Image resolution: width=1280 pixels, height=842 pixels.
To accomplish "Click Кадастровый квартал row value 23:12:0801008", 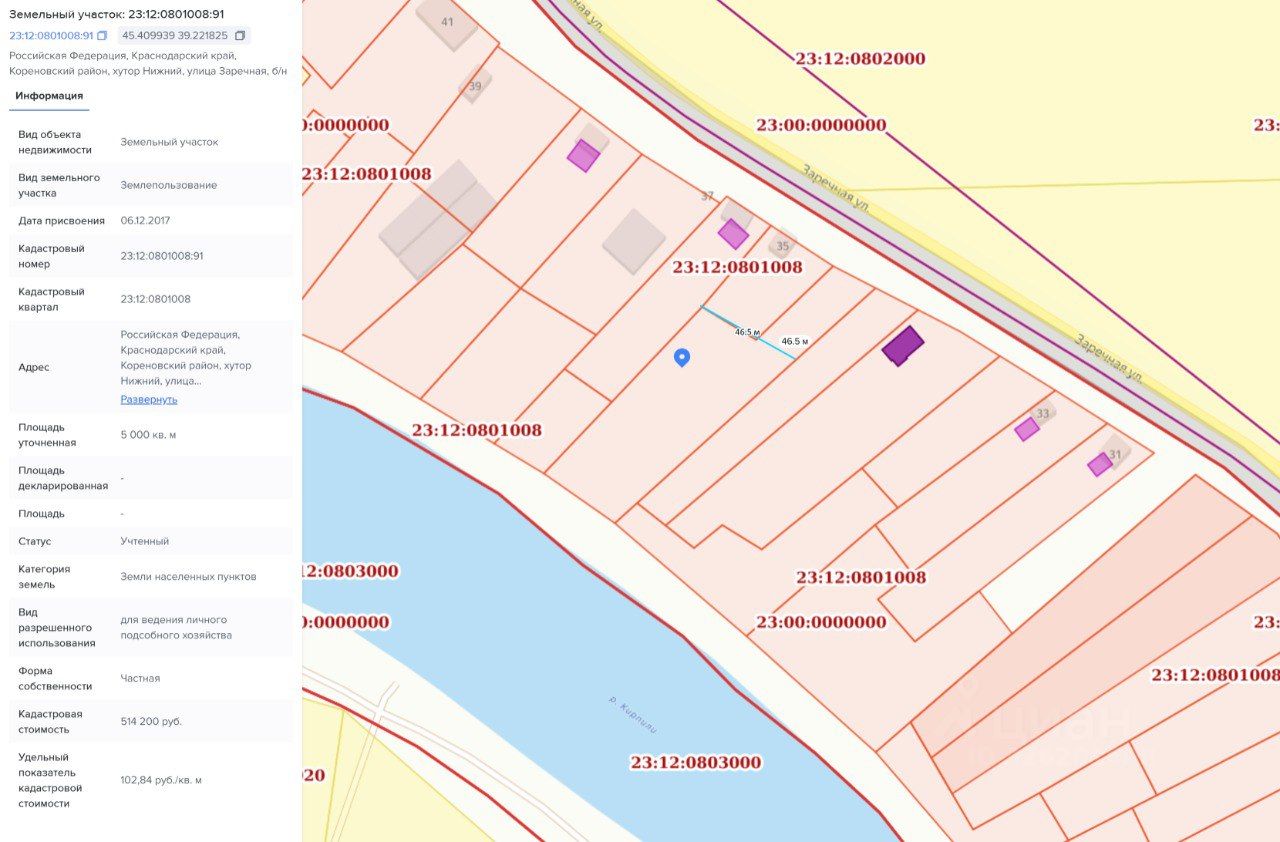I will pyautogui.click(x=156, y=299).
